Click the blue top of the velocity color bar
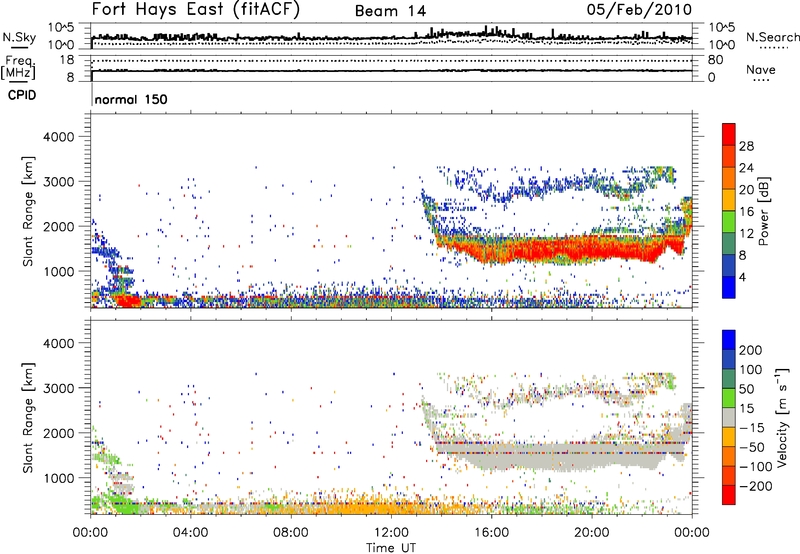Image resolution: width=800 pixels, height=554 pixels. pyautogui.click(x=729, y=339)
